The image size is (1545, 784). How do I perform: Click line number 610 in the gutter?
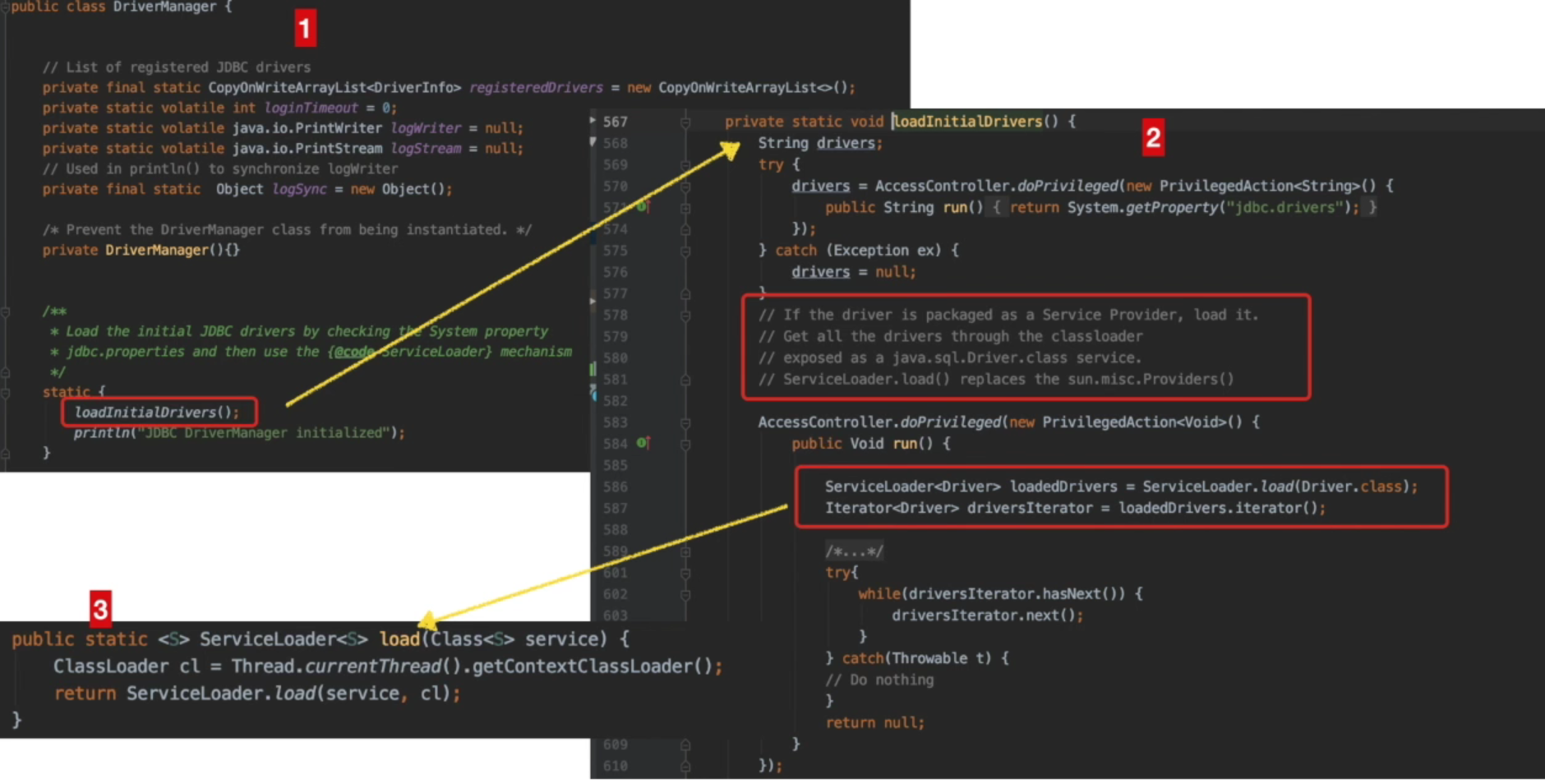pyautogui.click(x=615, y=766)
